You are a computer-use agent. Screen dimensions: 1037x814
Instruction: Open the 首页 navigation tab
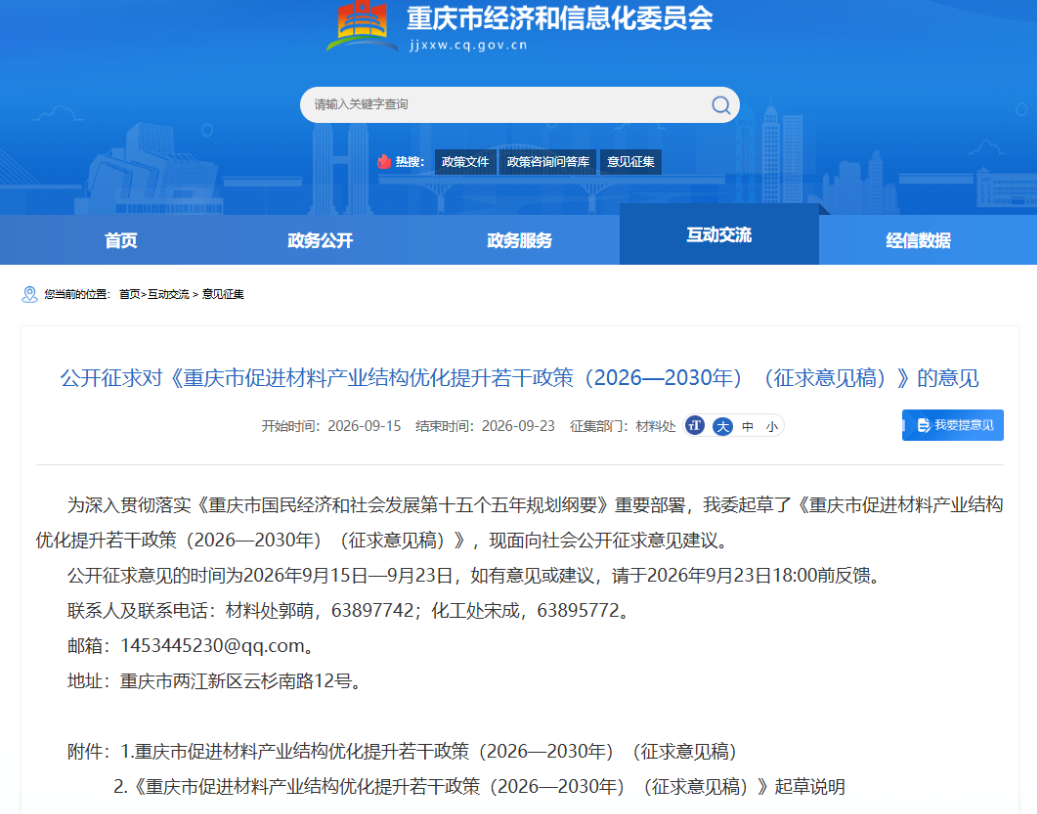click(121, 240)
